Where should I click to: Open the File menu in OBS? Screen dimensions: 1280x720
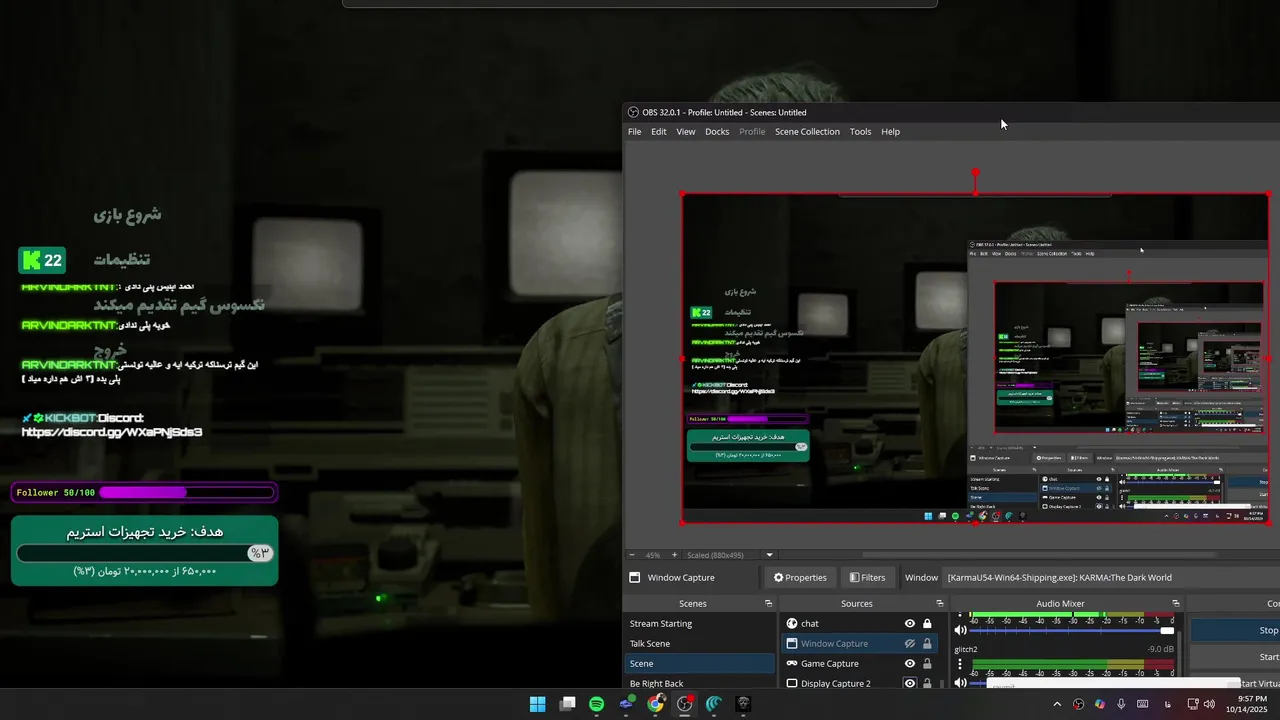[634, 132]
